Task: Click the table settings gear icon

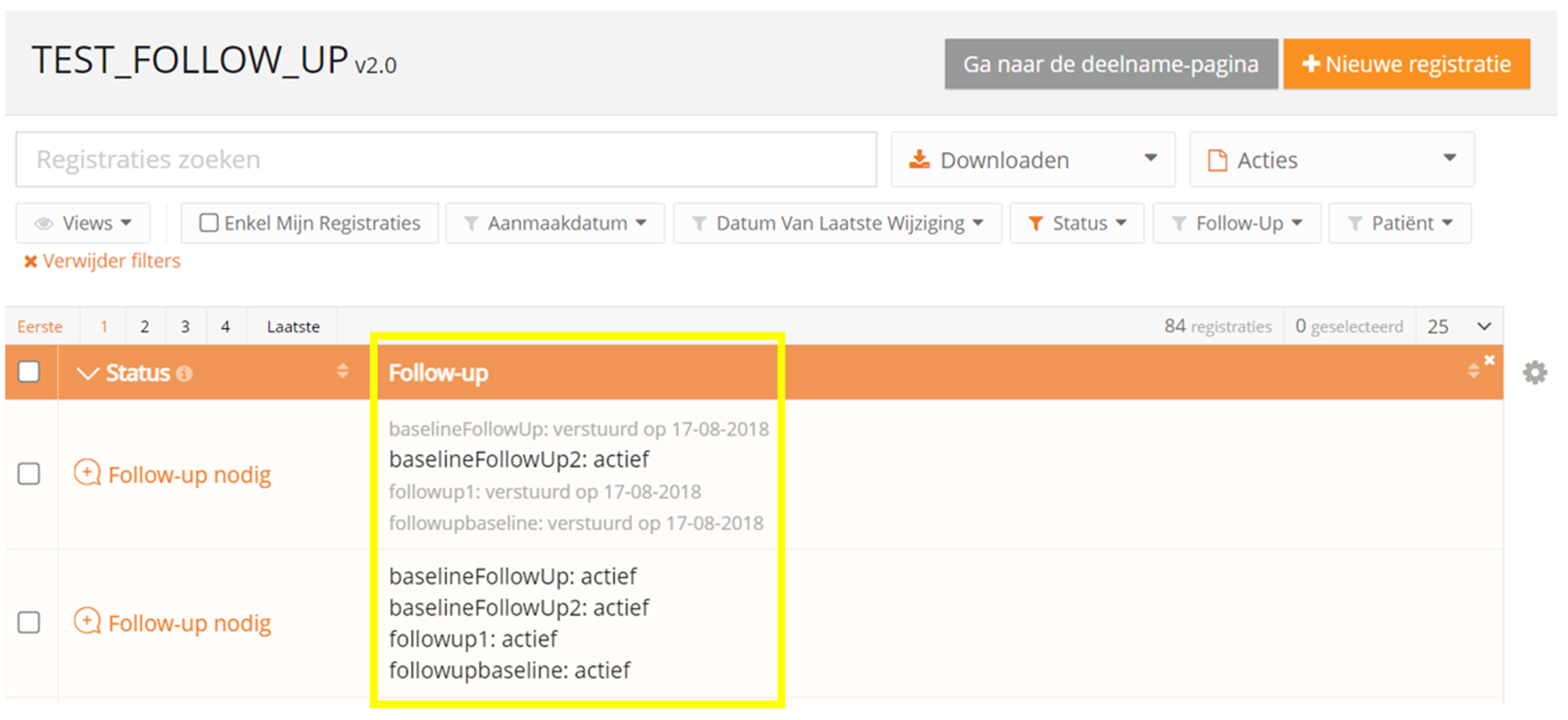Action: tap(1535, 372)
